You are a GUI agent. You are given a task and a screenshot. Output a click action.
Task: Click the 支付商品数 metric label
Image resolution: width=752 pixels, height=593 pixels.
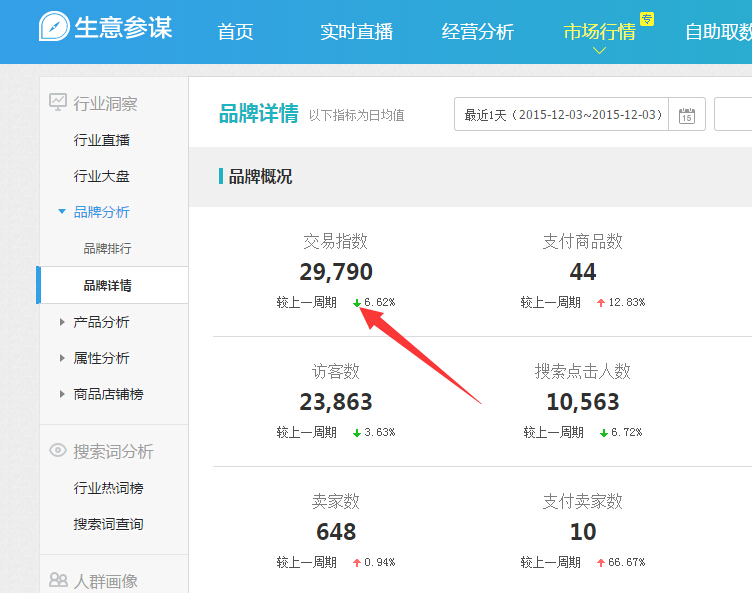pyautogui.click(x=583, y=241)
